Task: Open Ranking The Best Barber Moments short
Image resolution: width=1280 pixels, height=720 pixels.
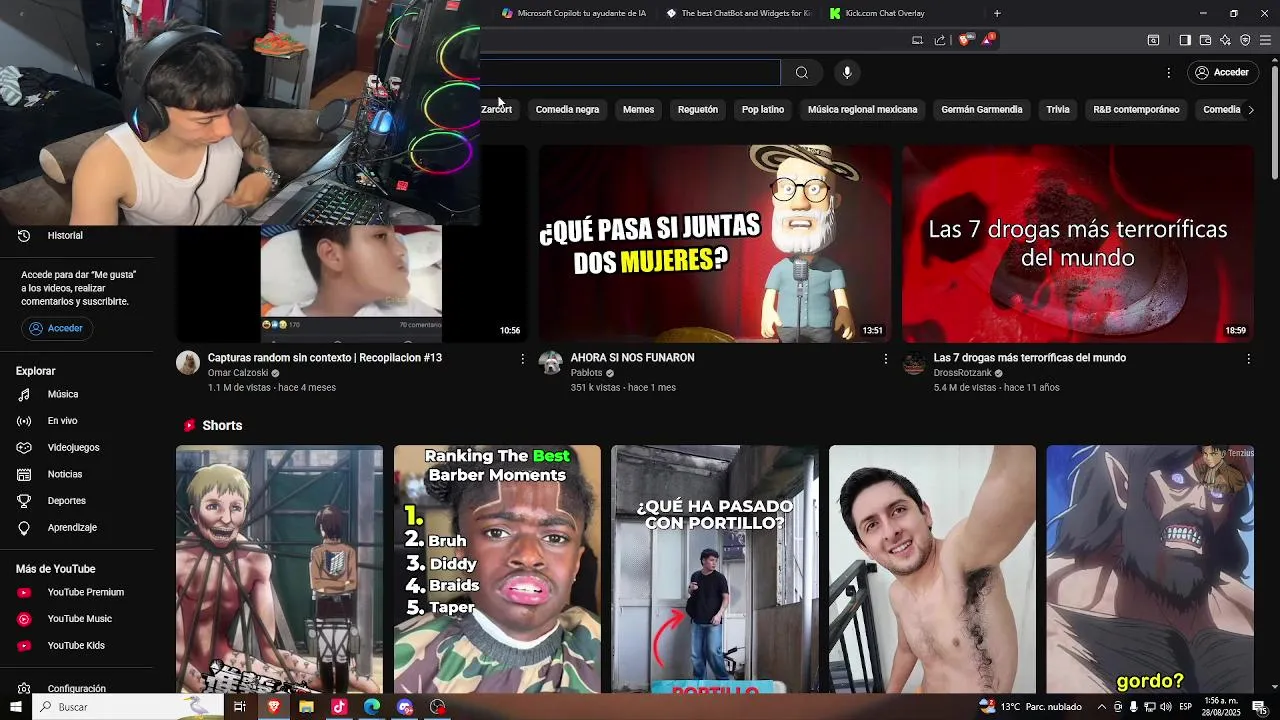Action: point(497,569)
